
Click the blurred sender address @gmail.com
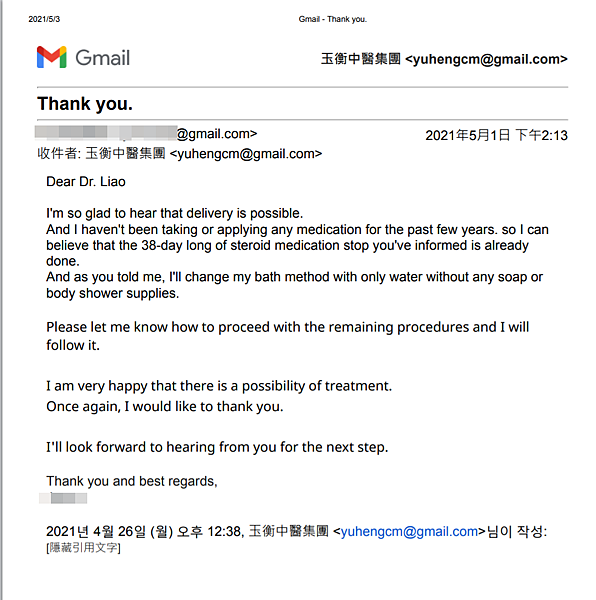click(x=146, y=133)
